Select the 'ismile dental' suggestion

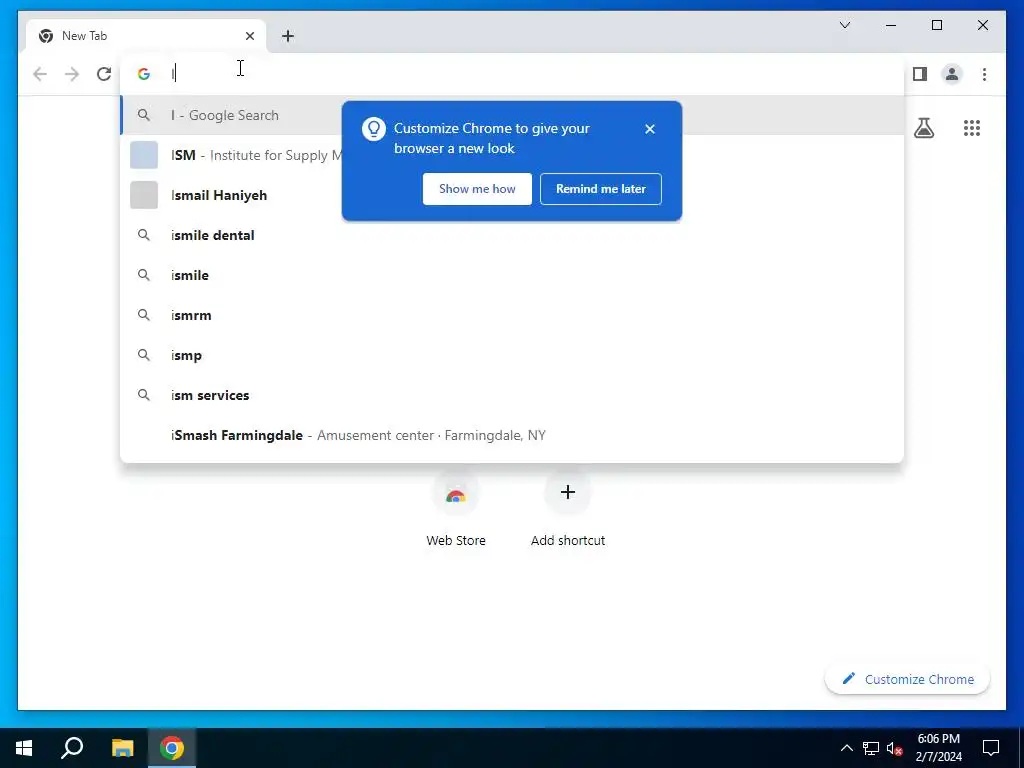click(x=512, y=235)
